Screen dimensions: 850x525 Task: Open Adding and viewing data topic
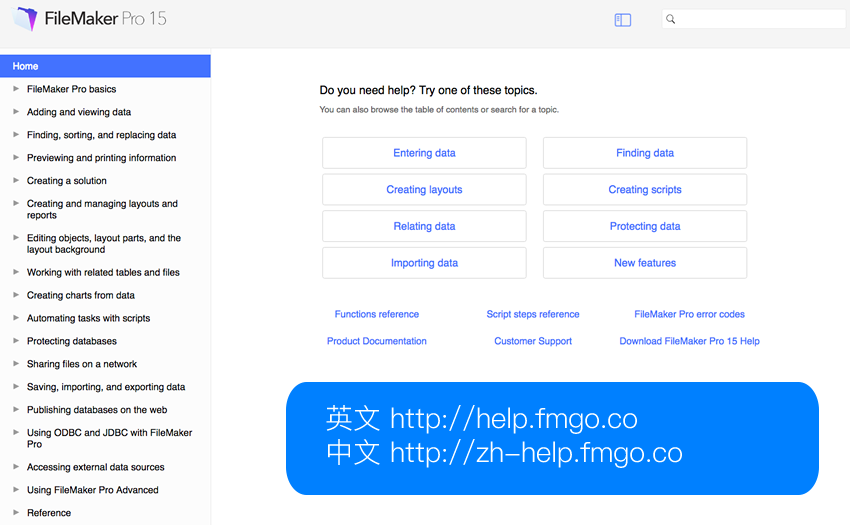pyautogui.click(x=79, y=112)
